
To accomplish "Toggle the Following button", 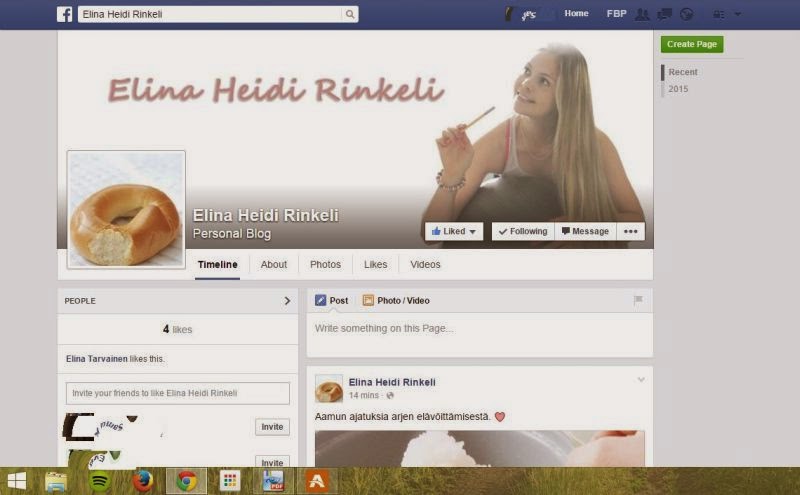I will [521, 231].
